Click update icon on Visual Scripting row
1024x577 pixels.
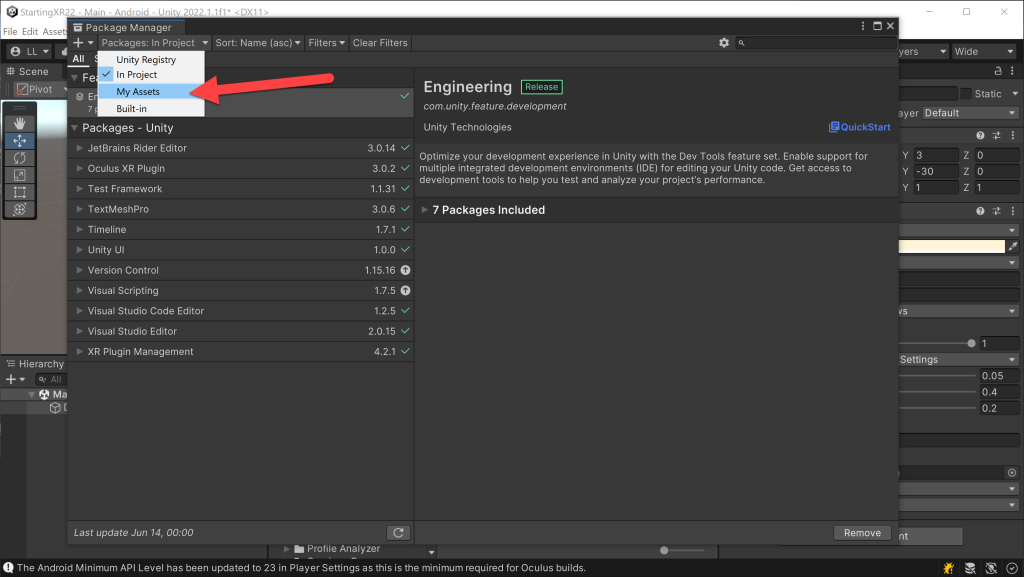click(x=406, y=290)
